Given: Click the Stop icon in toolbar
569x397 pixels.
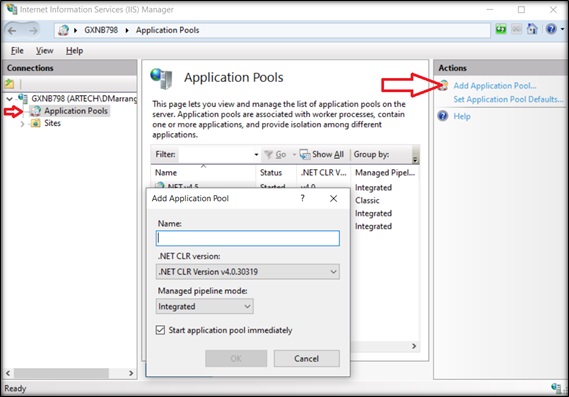Looking at the screenshot, I should coord(516,29).
